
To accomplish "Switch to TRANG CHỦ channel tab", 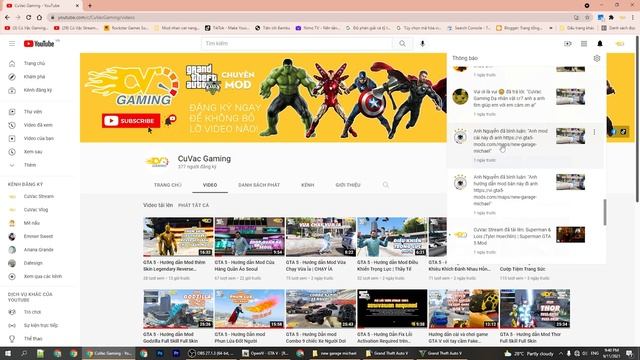I will click(167, 185).
